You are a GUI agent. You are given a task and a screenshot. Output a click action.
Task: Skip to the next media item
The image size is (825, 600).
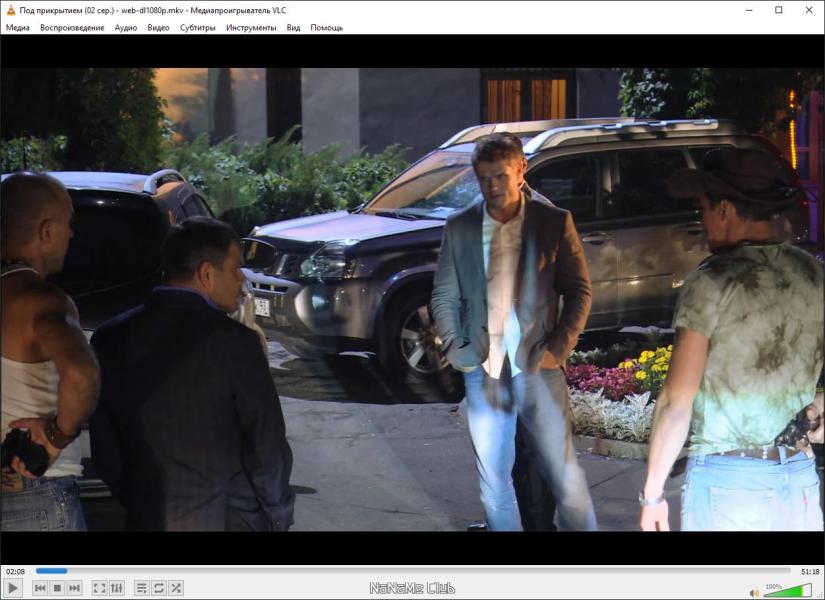pyautogui.click(x=75, y=588)
